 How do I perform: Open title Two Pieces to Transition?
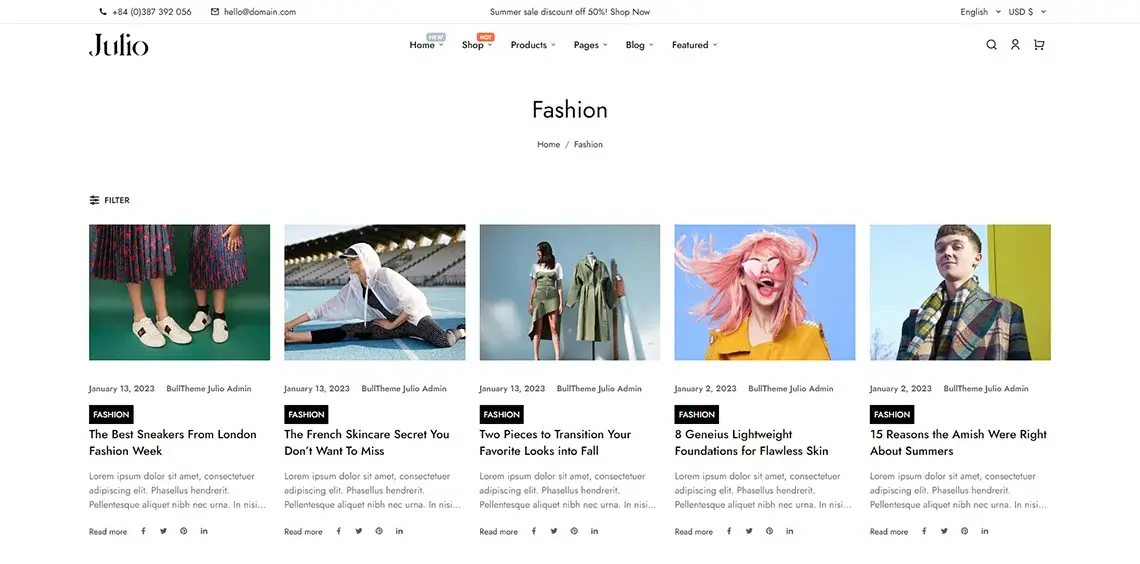pyautogui.click(x=555, y=443)
